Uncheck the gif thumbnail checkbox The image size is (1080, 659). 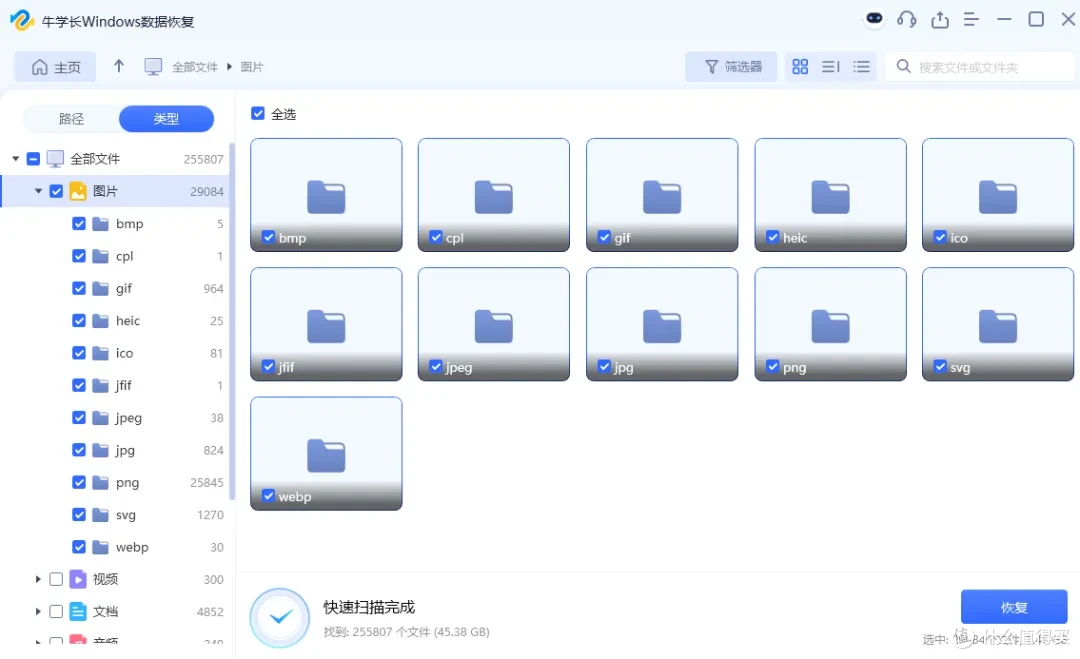pyautogui.click(x=604, y=238)
